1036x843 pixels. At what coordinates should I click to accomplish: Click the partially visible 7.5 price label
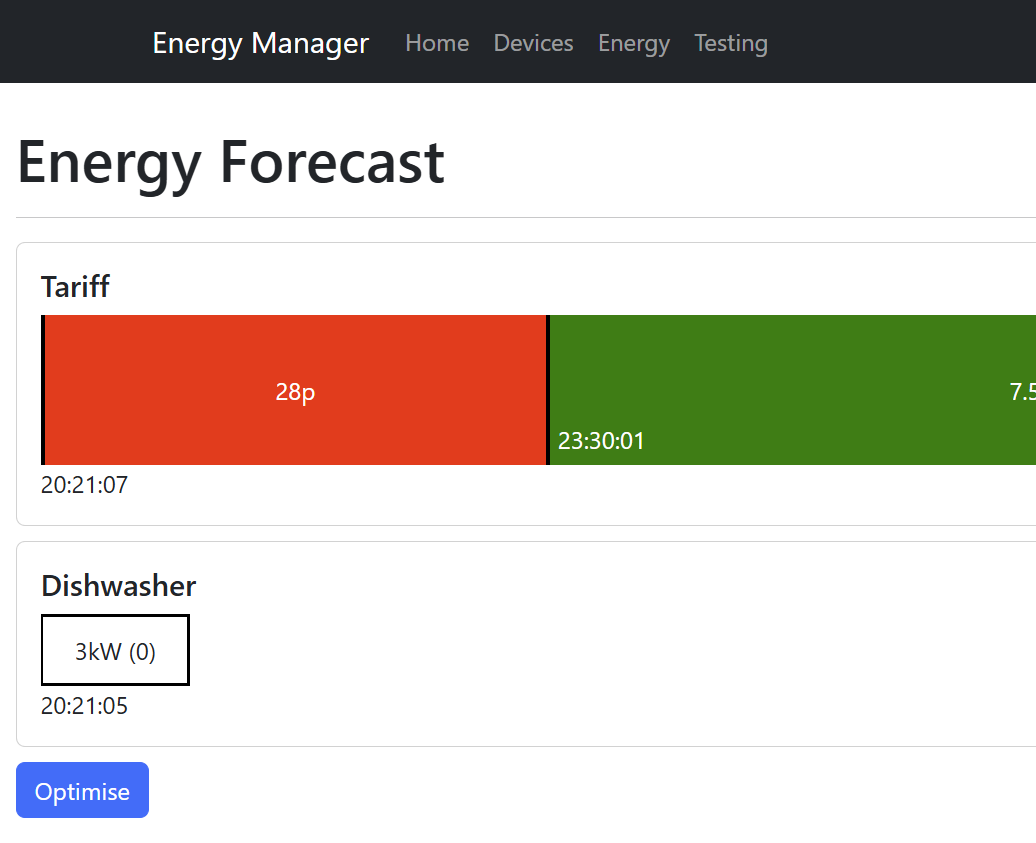click(x=1022, y=392)
